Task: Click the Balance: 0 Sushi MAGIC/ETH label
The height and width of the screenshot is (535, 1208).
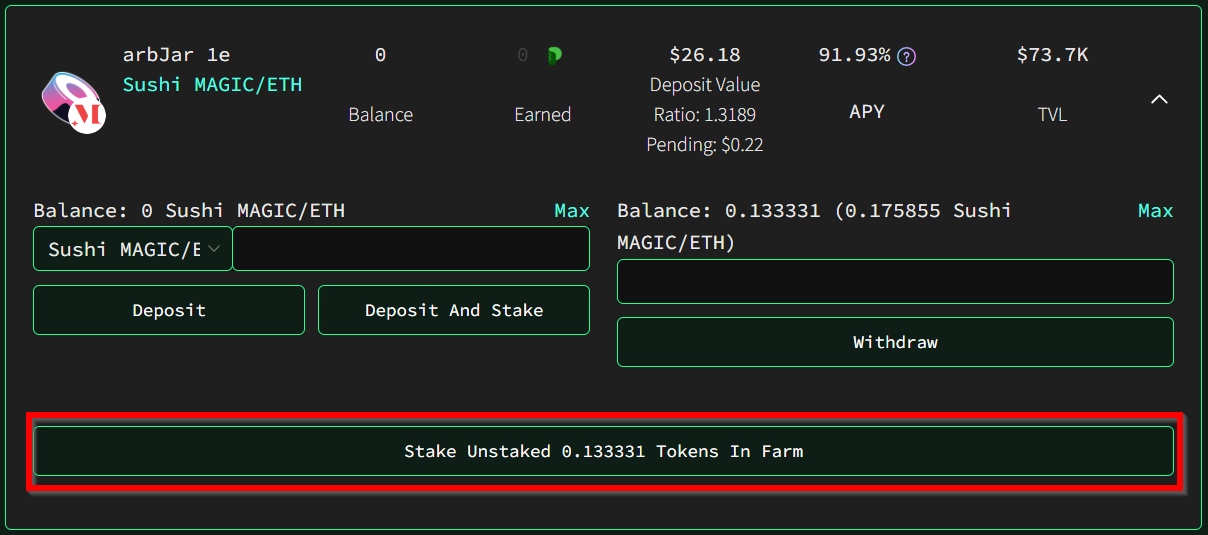Action: 189,211
